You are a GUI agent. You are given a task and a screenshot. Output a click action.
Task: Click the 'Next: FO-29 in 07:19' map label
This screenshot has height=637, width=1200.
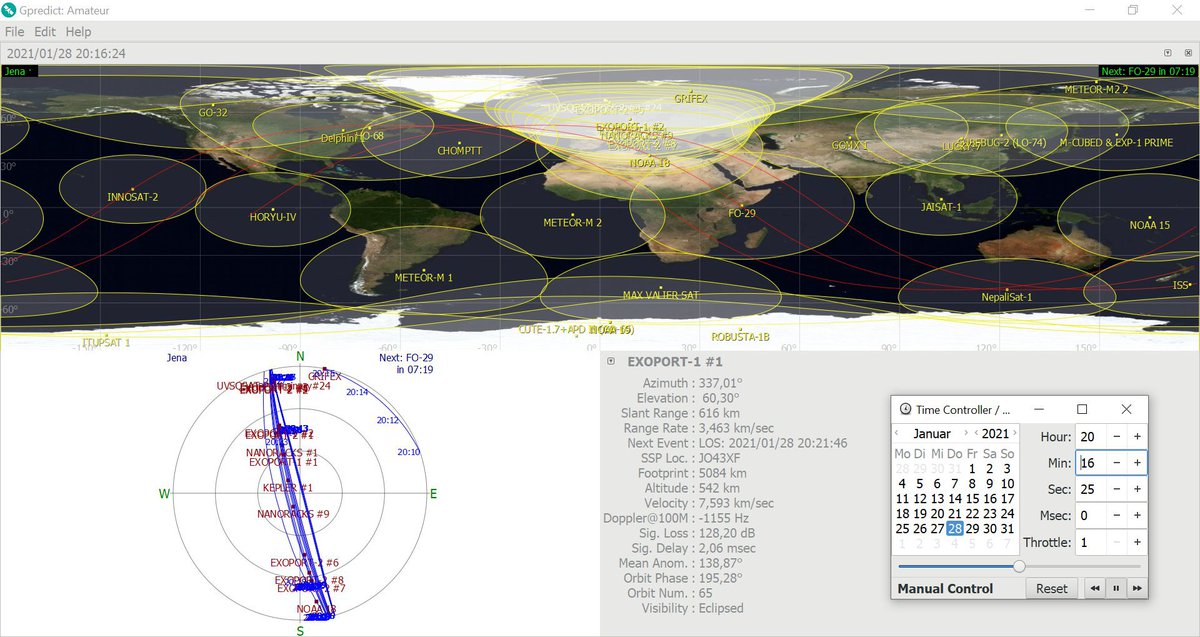coord(1147,71)
